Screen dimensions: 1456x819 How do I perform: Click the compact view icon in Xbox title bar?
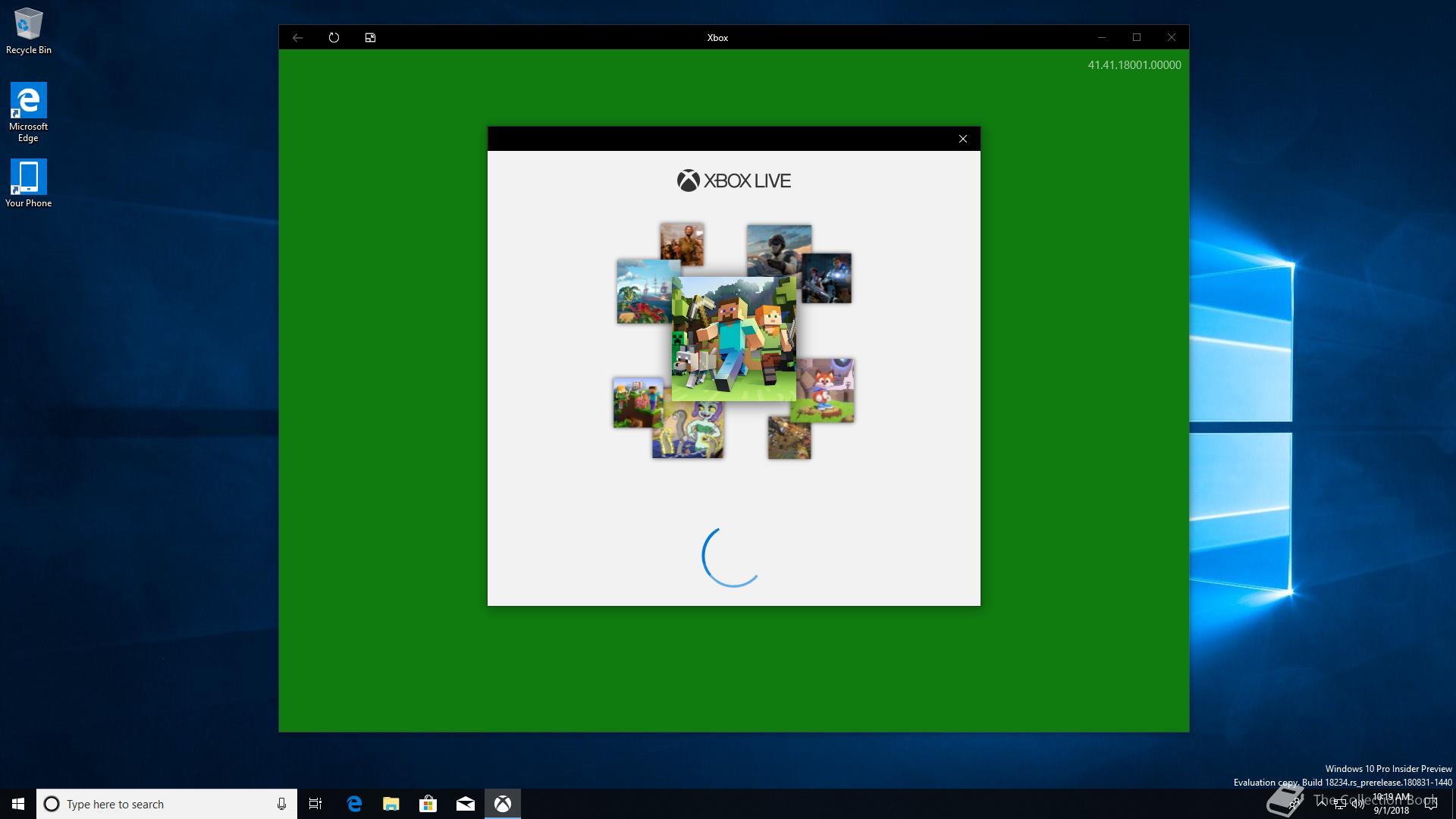point(370,37)
